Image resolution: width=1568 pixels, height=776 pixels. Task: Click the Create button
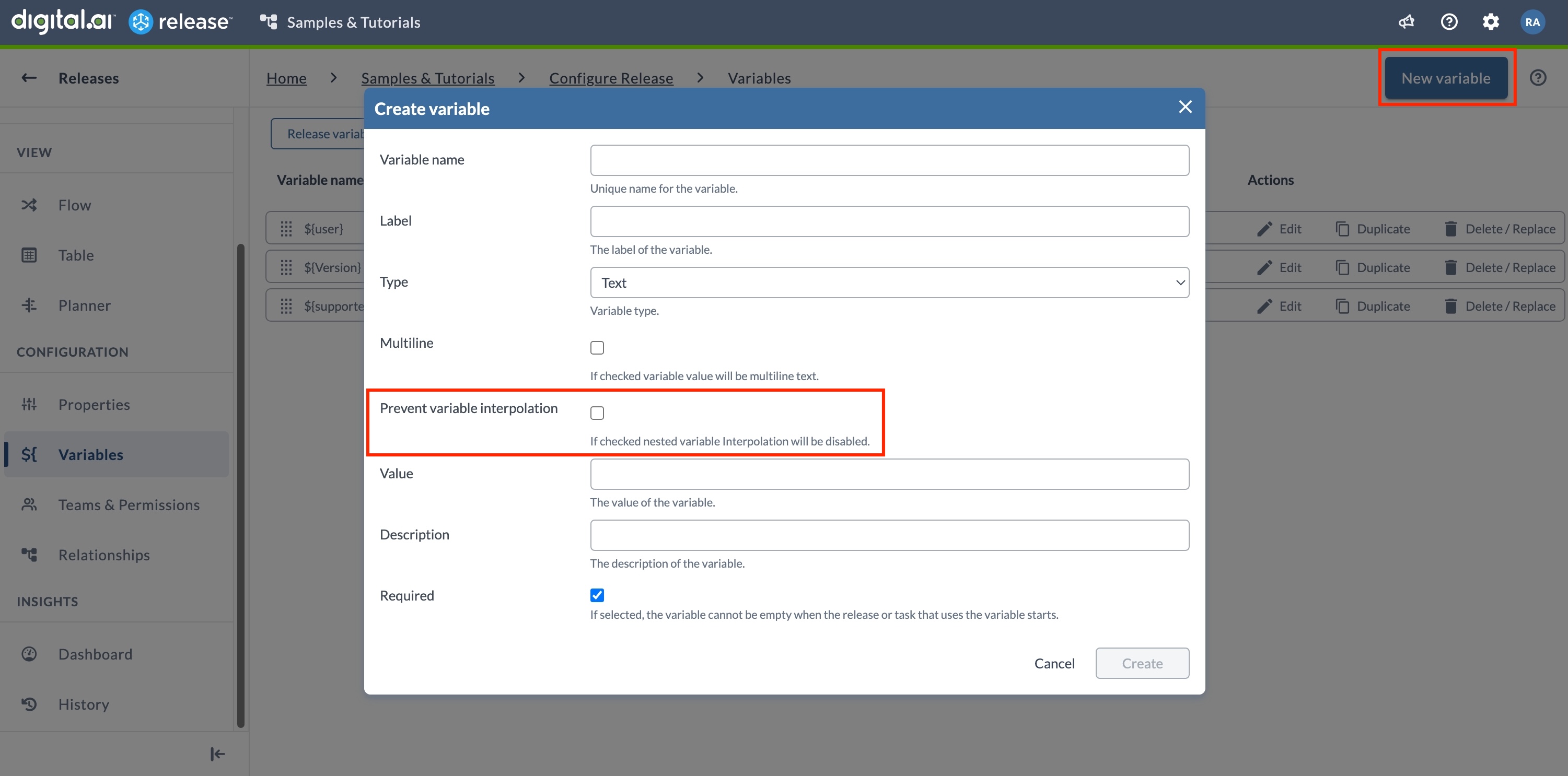1142,664
